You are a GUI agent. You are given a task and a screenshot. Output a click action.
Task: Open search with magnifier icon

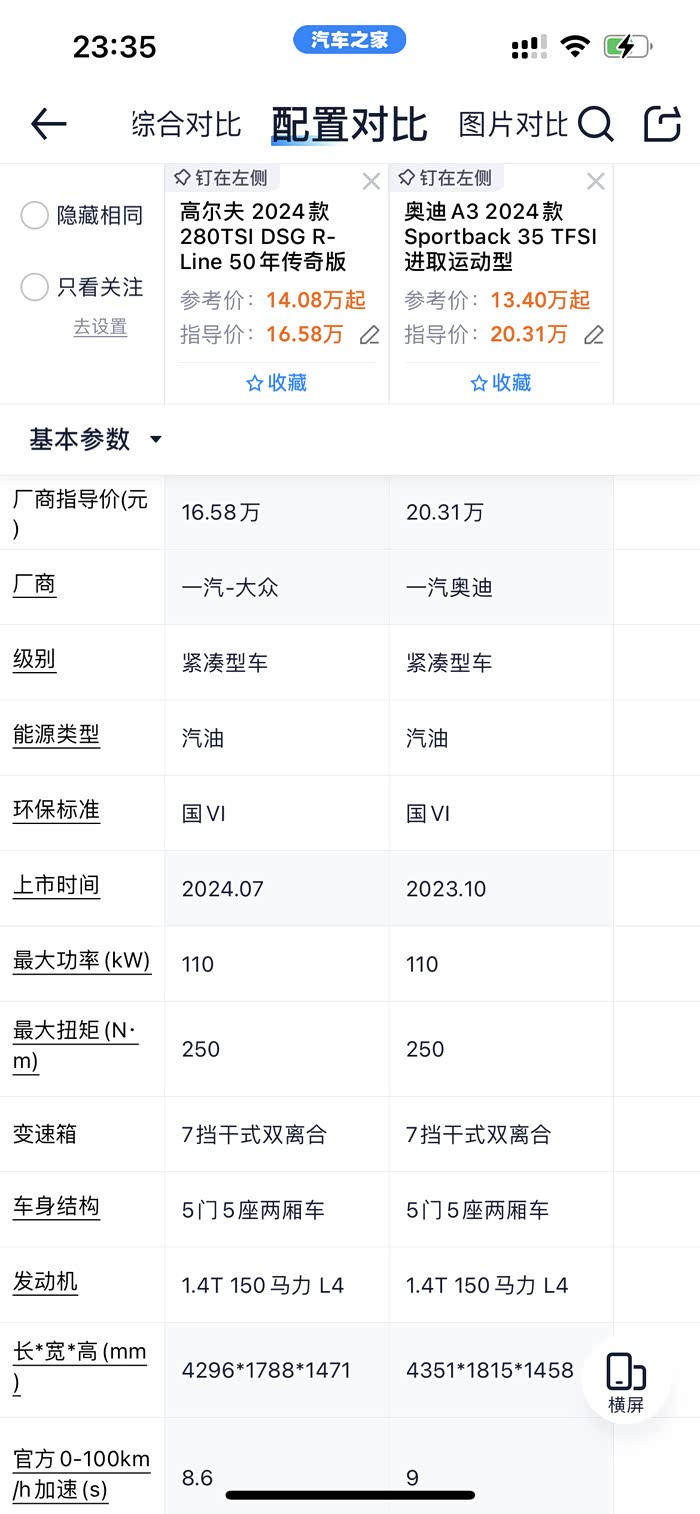point(595,124)
